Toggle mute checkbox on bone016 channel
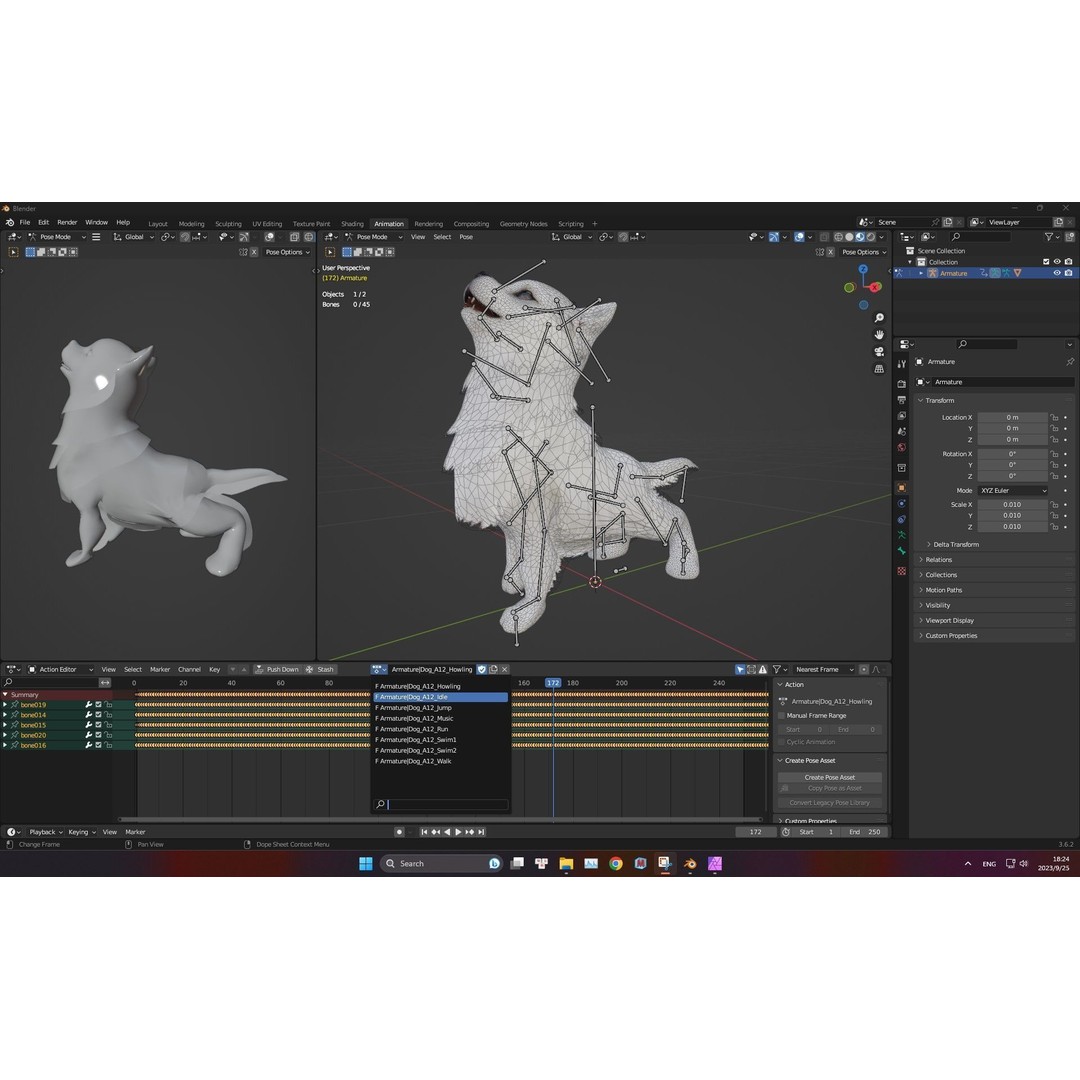This screenshot has height=1080, width=1080. [x=98, y=745]
